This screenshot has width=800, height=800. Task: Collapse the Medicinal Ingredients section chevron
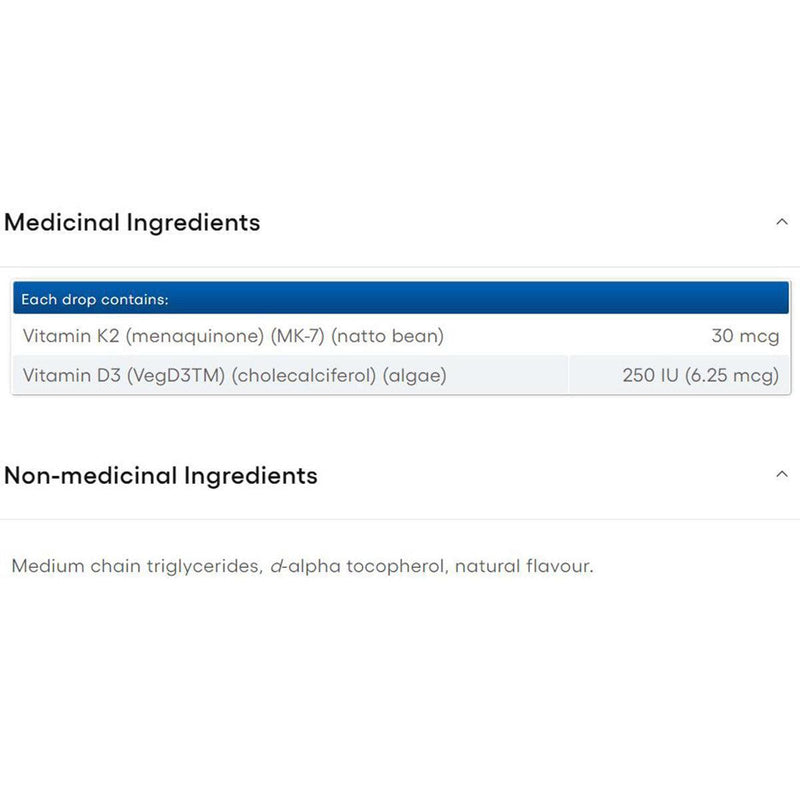point(782,222)
